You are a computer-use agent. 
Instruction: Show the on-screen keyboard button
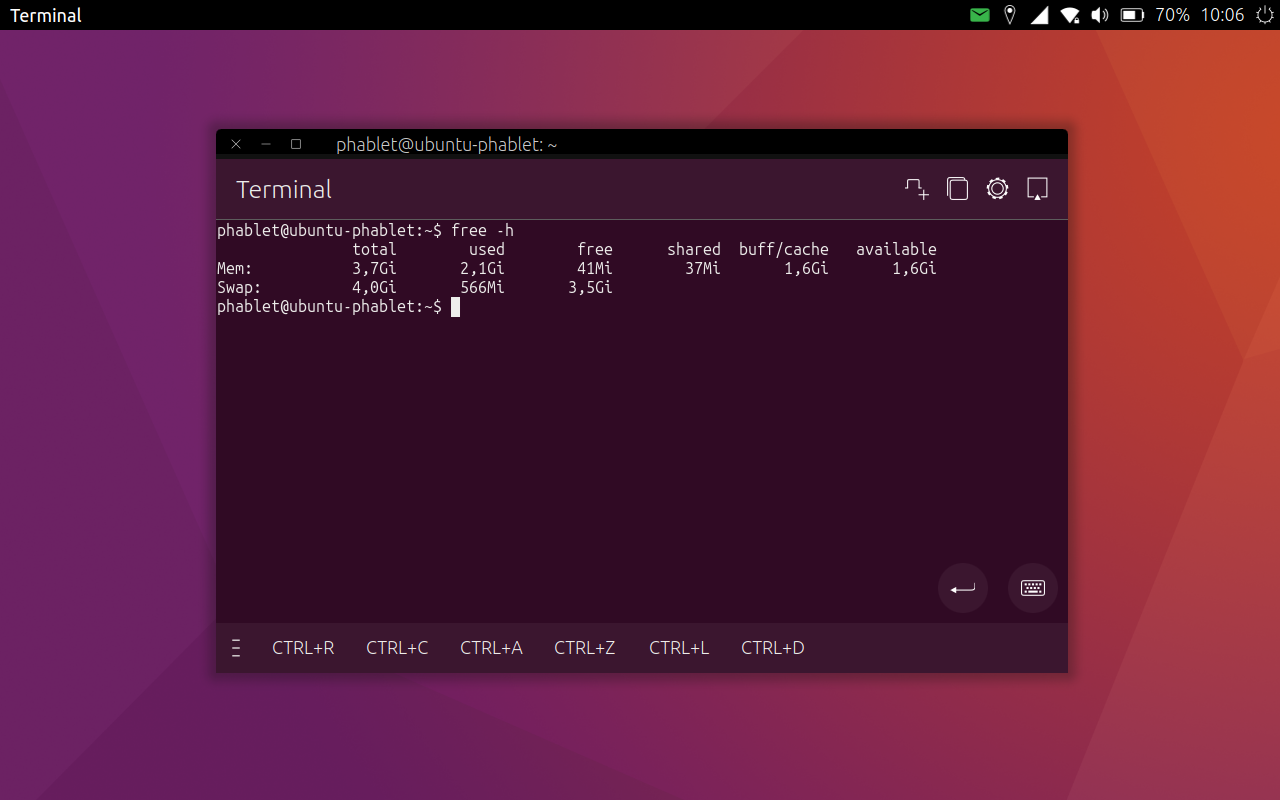point(1033,588)
